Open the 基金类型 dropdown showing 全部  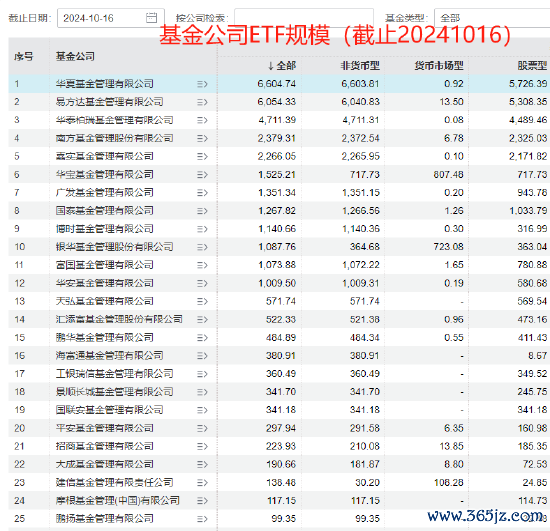[x=492, y=18]
